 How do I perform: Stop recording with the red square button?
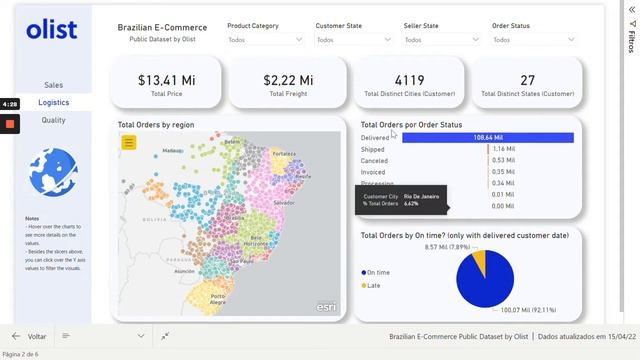click(10, 124)
